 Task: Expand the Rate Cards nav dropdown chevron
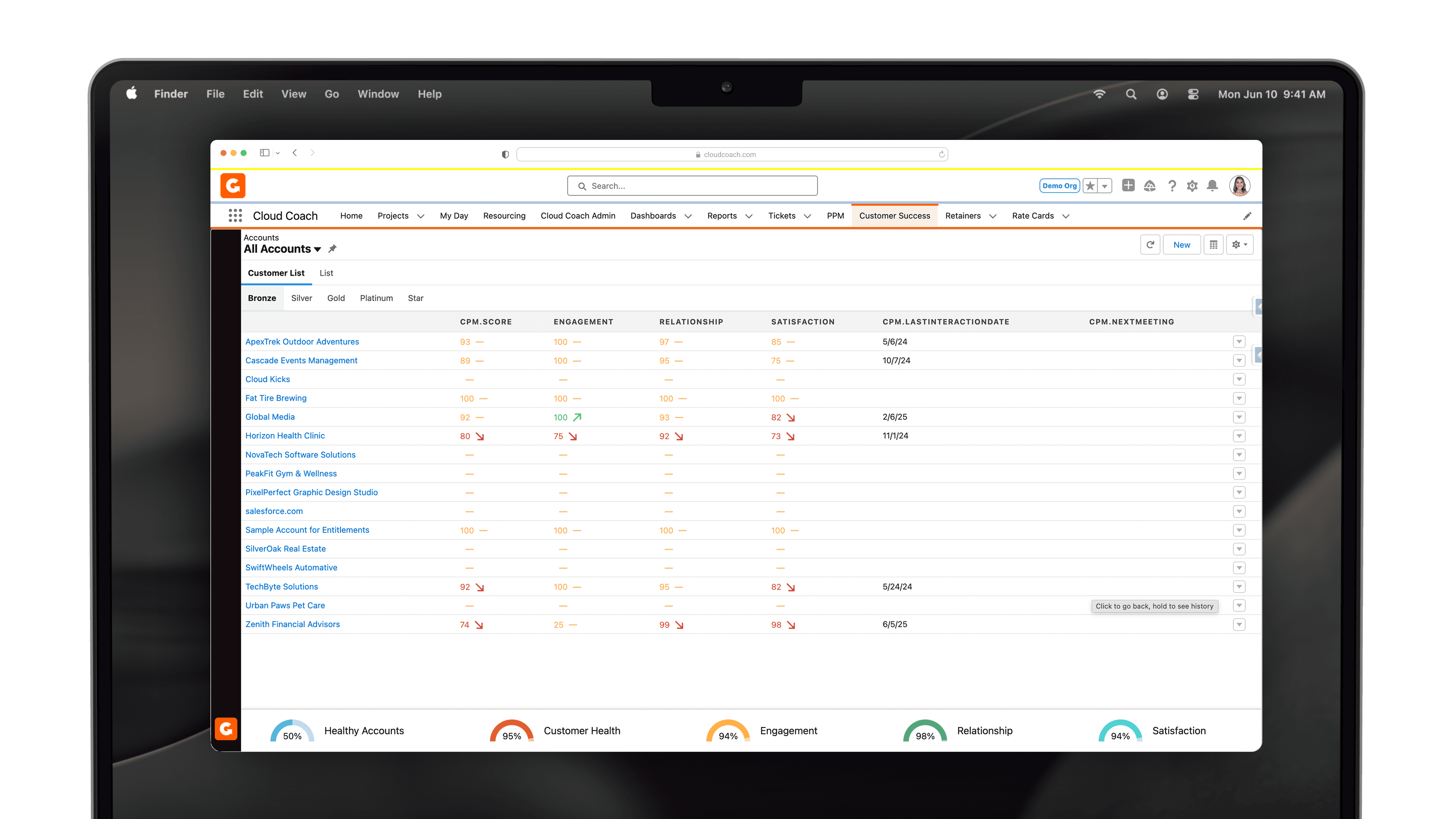pos(1066,216)
